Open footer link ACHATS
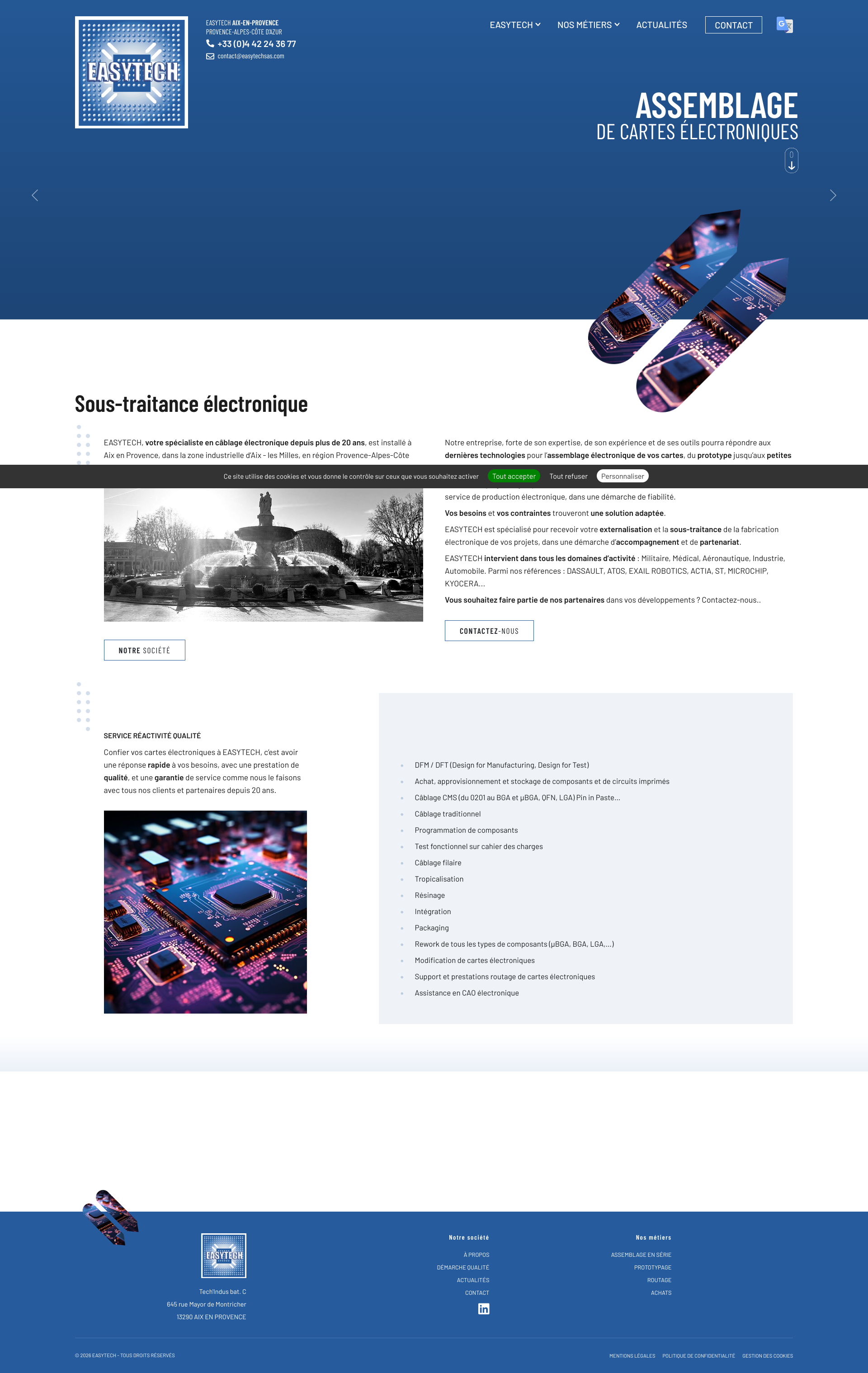Viewport: 868px width, 1373px height. (x=661, y=1293)
